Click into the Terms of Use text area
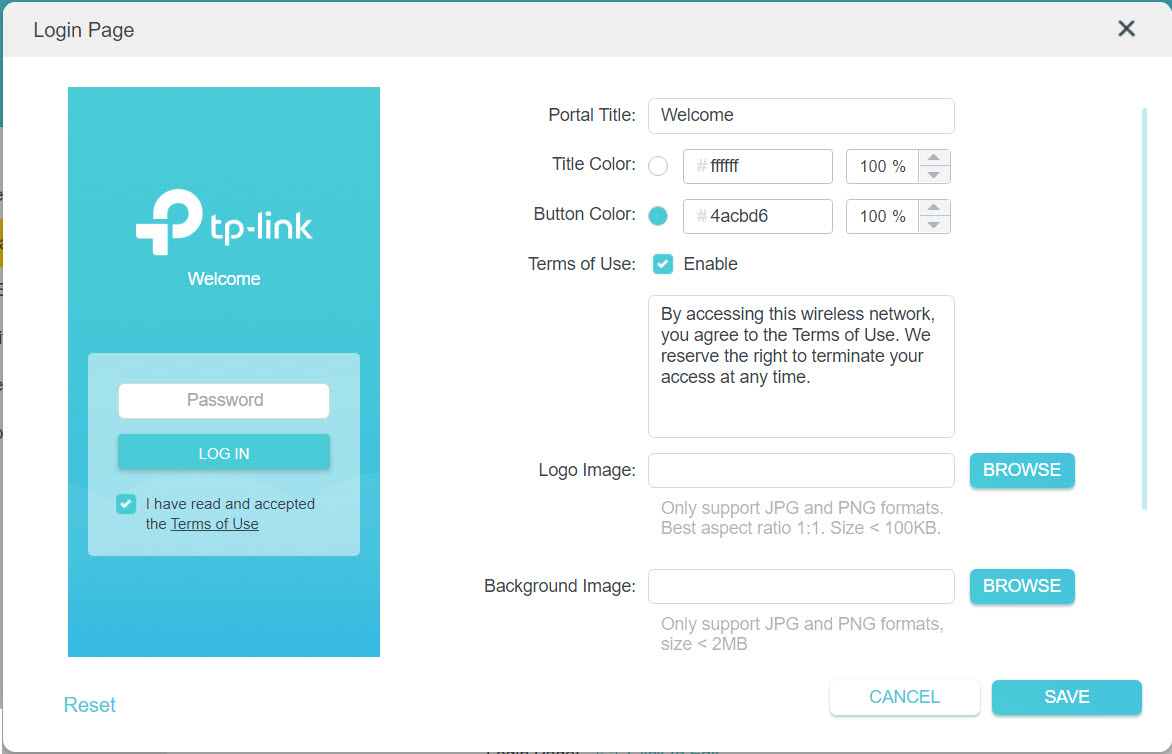 point(801,366)
